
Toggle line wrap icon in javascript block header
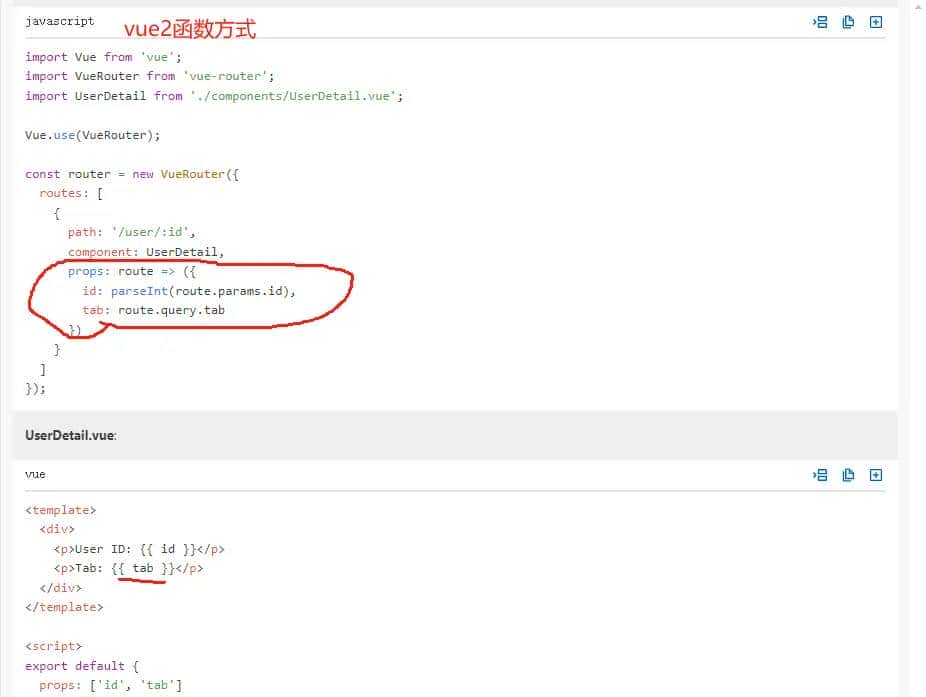coord(820,22)
